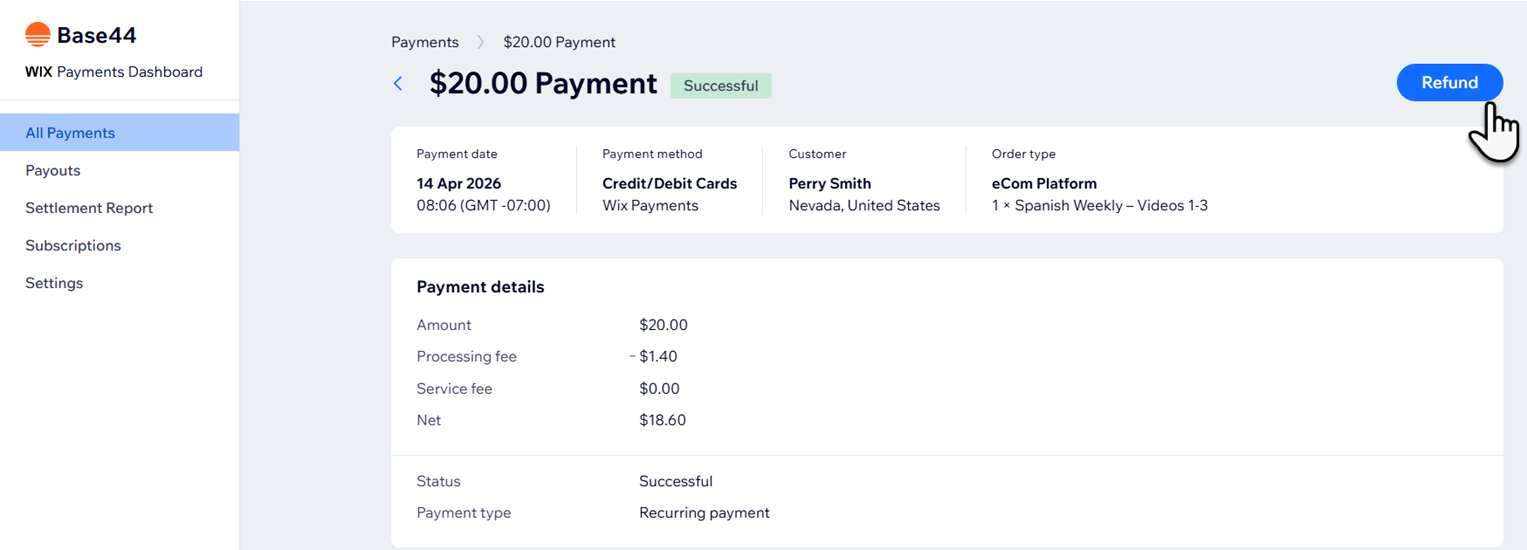Click the $20.00 Payment breadcrumb
Image resolution: width=1527 pixels, height=550 pixels.
[x=559, y=42]
